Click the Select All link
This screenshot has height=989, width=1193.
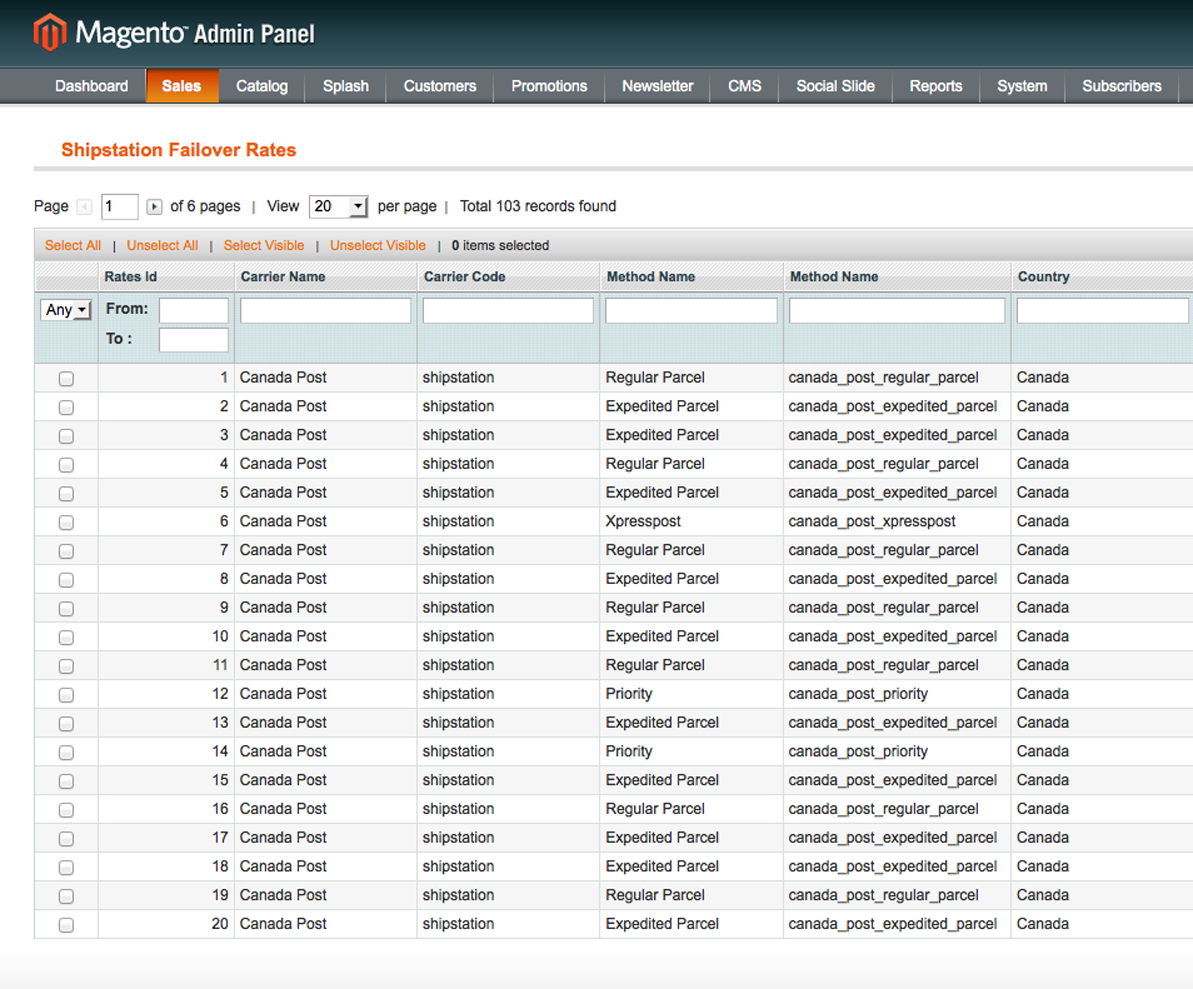tap(73, 246)
